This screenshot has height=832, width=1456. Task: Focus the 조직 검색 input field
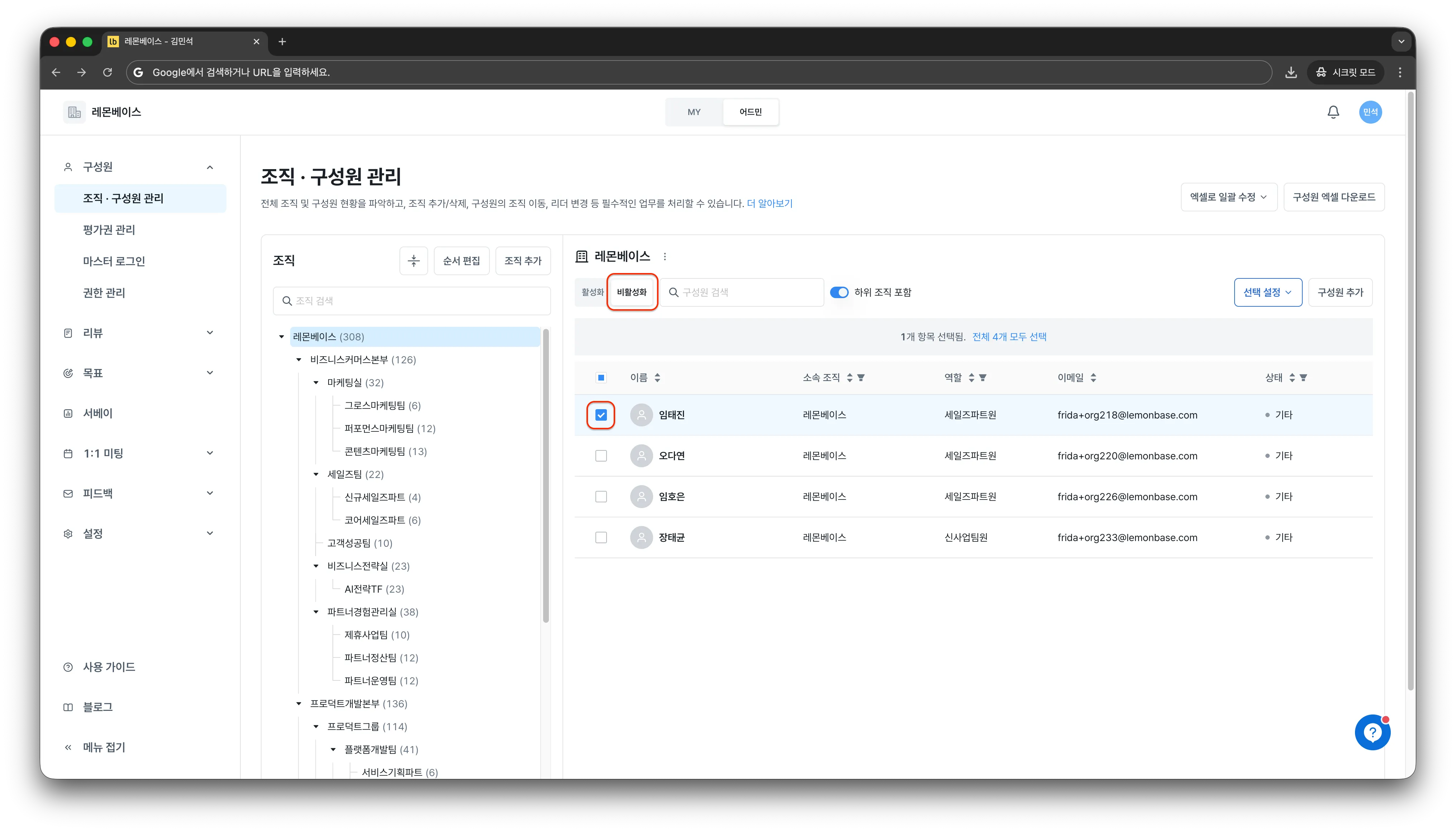411,301
